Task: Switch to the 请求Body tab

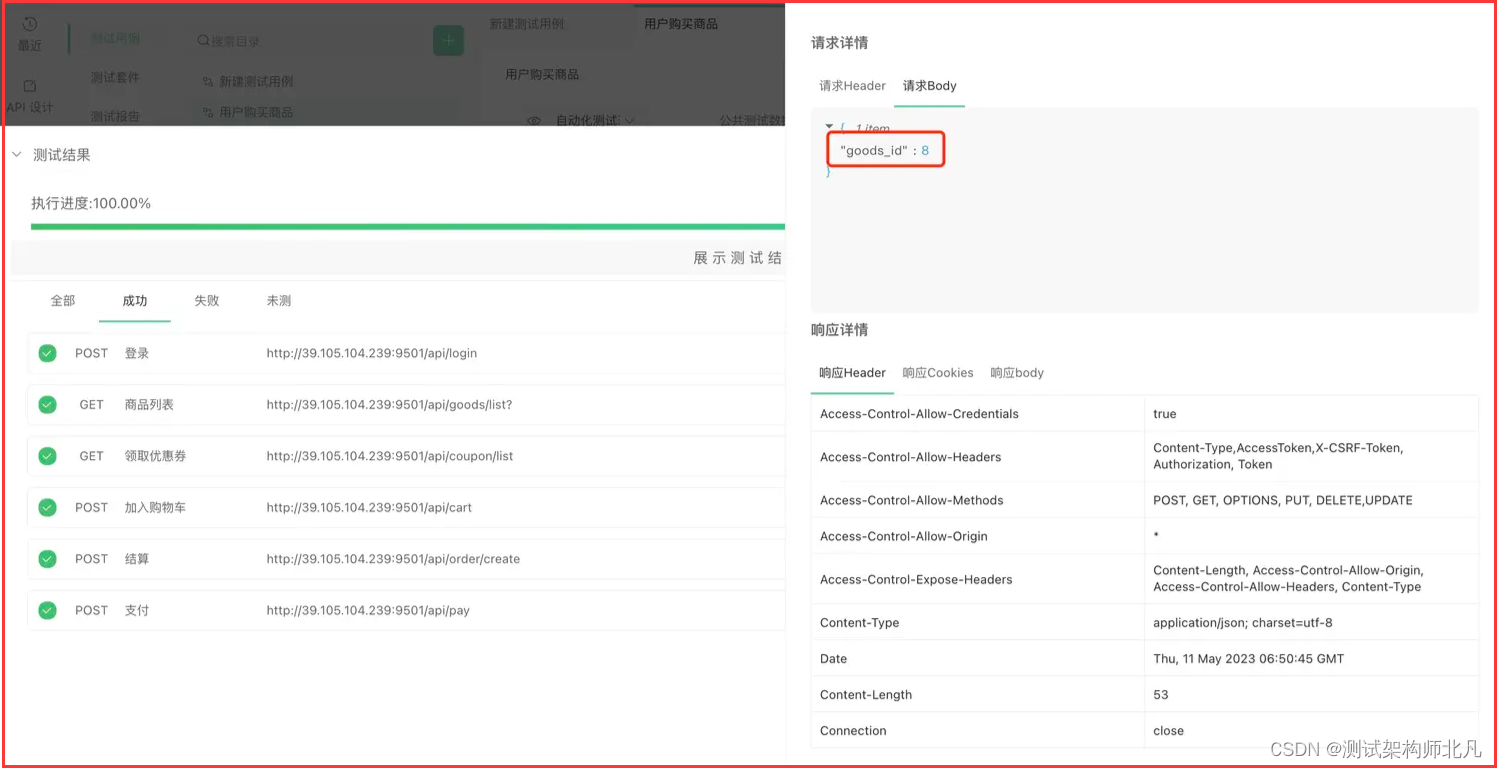Action: [930, 86]
